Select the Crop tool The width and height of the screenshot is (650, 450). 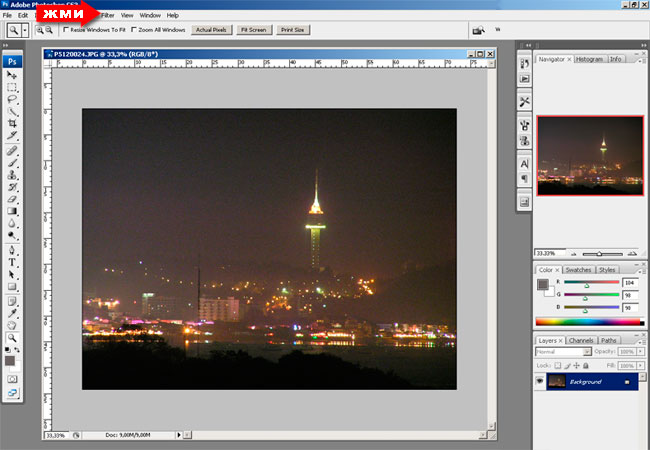(x=12, y=122)
